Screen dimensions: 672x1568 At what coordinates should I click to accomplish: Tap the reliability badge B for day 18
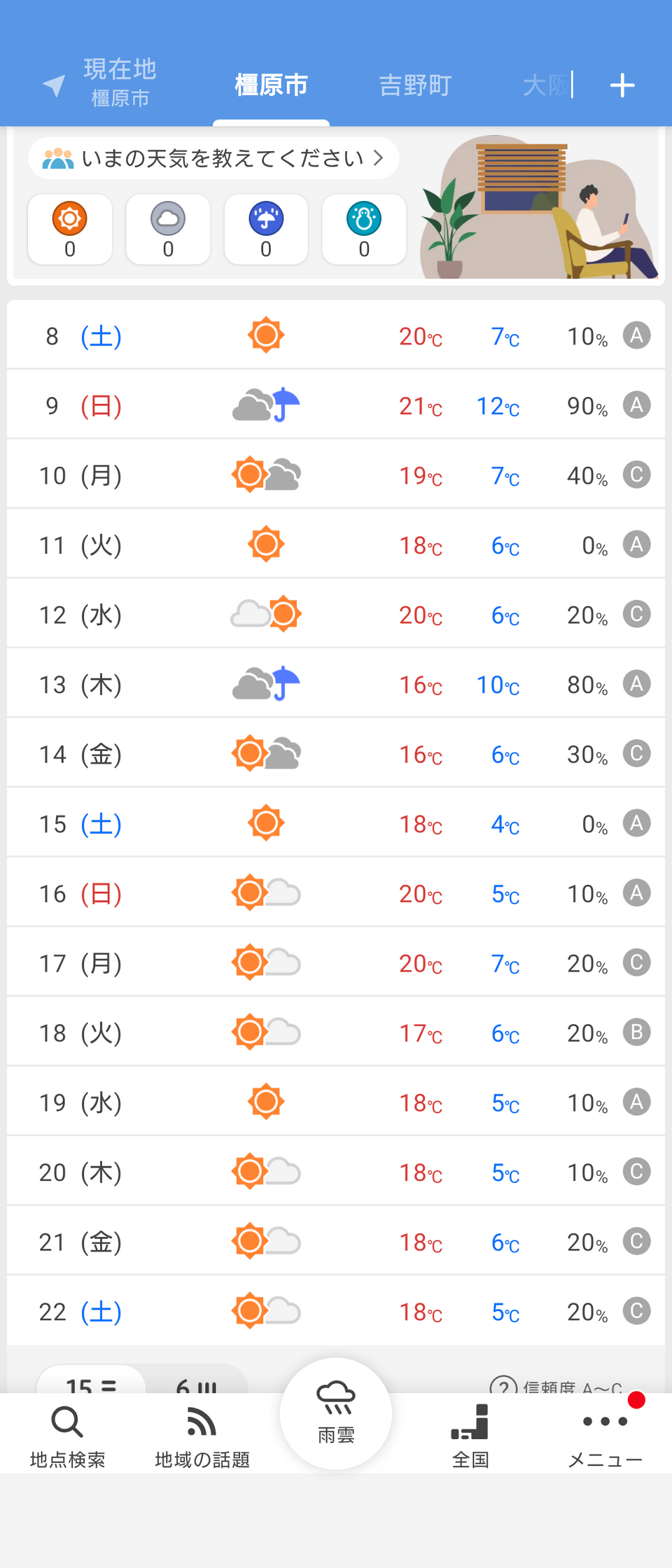click(x=636, y=1032)
